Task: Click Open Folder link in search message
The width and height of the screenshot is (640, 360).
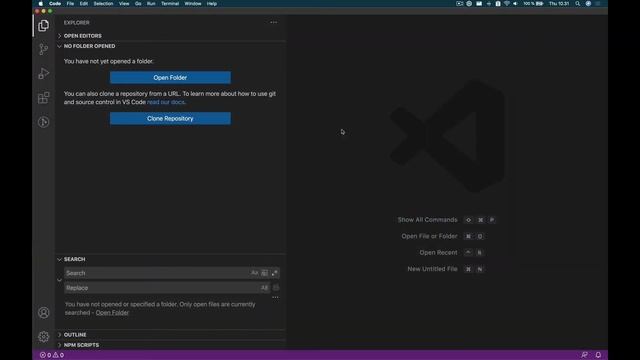Action: pos(112,313)
